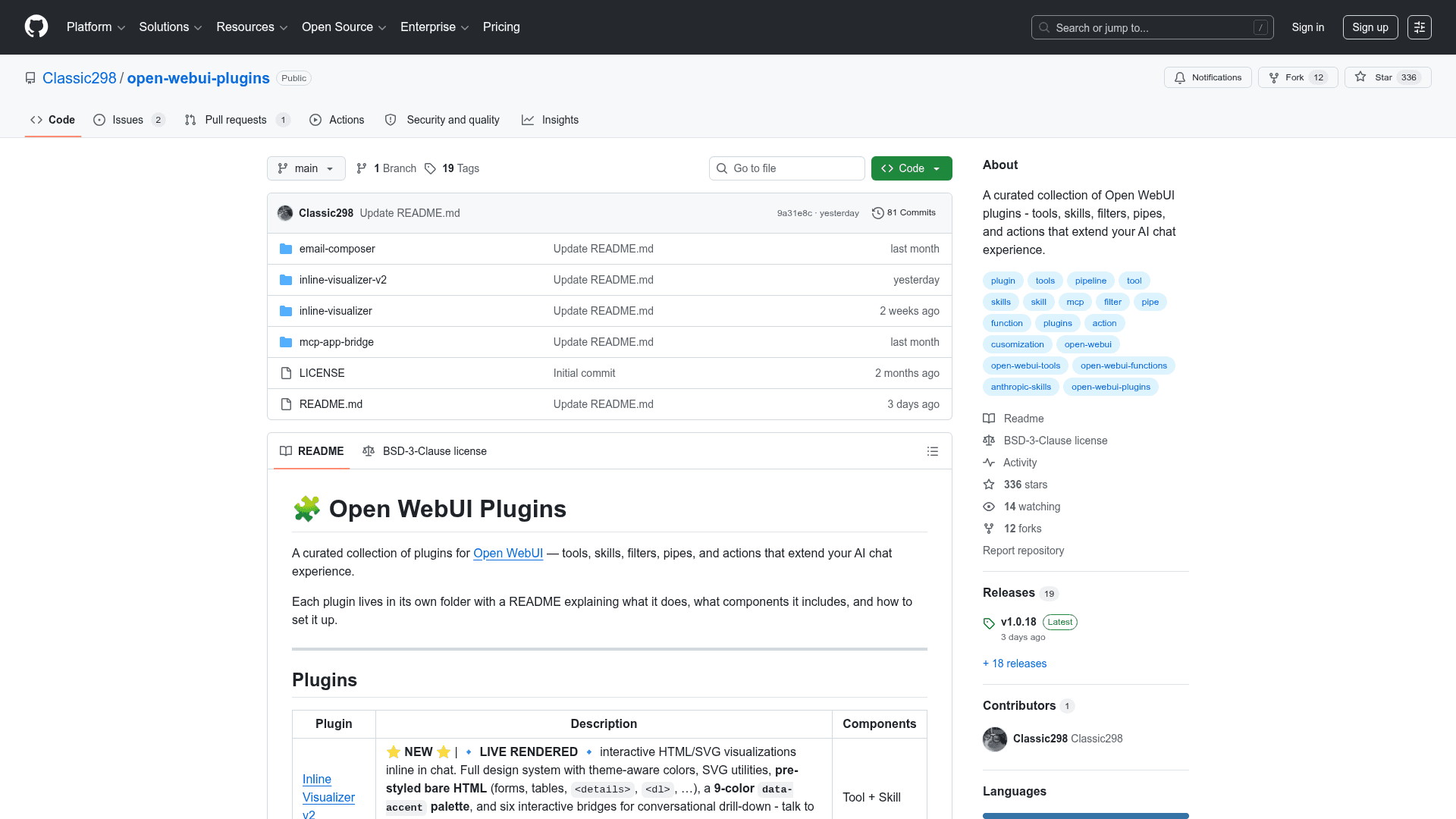
Task: Open the main branch selector dropdown
Action: [306, 168]
